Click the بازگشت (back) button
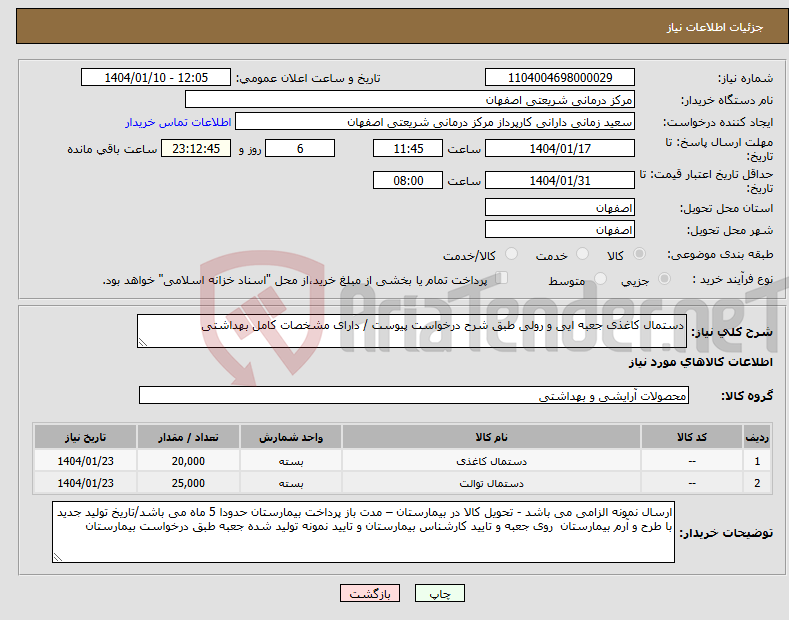Viewport: 789px width, 620px height. pos(370,593)
